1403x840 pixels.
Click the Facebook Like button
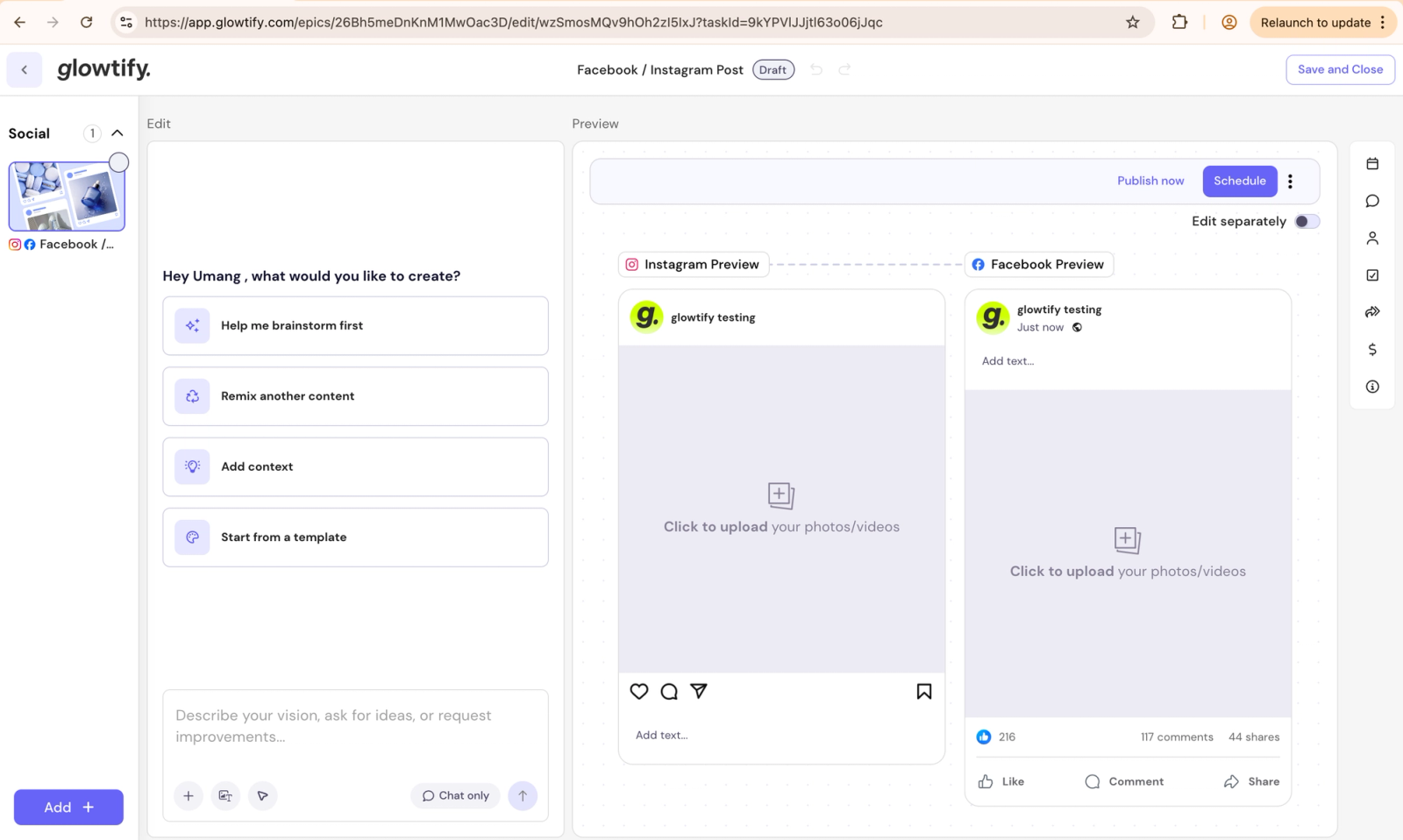point(1001,782)
